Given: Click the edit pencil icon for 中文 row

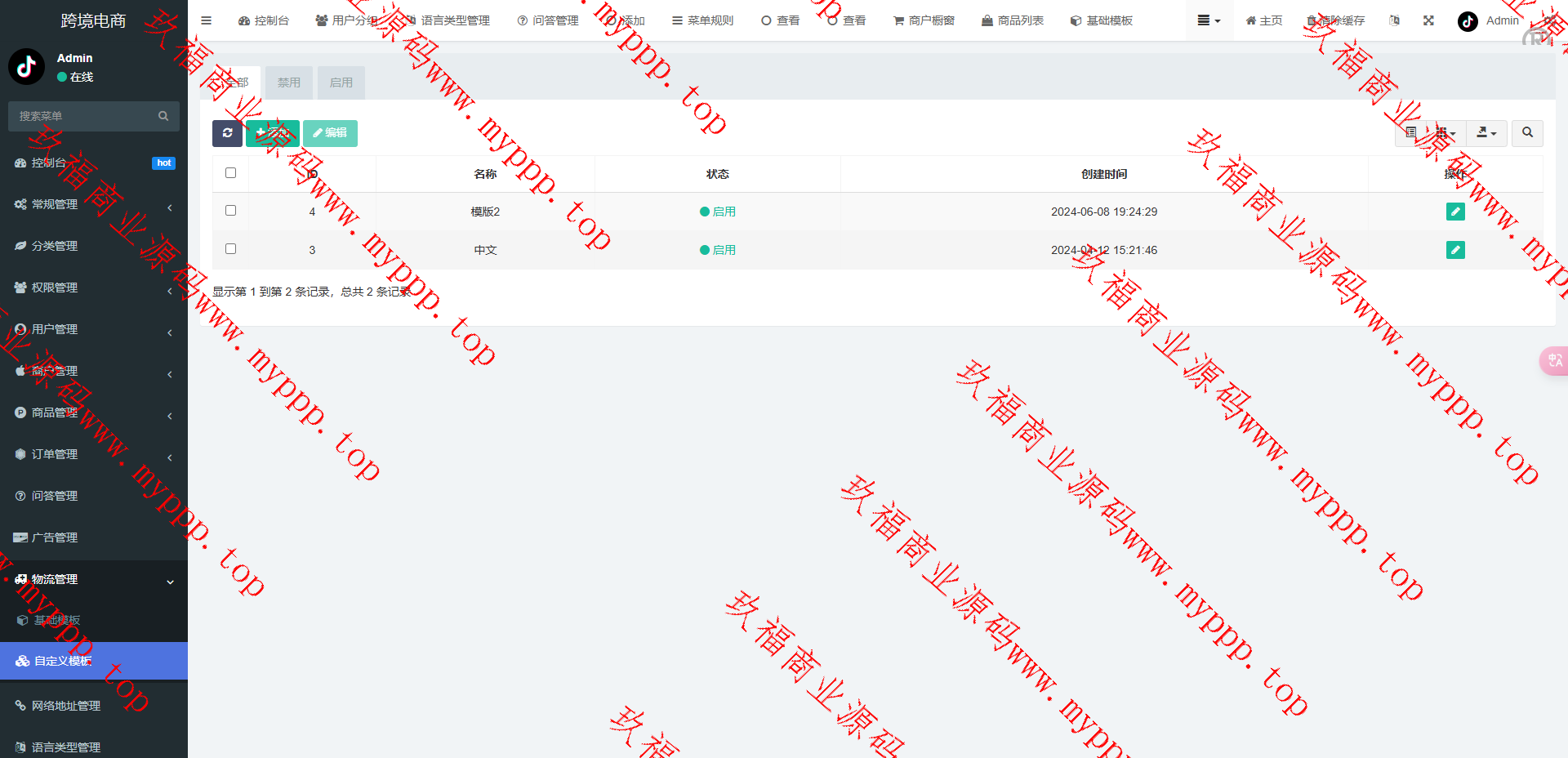Looking at the screenshot, I should point(1454,250).
